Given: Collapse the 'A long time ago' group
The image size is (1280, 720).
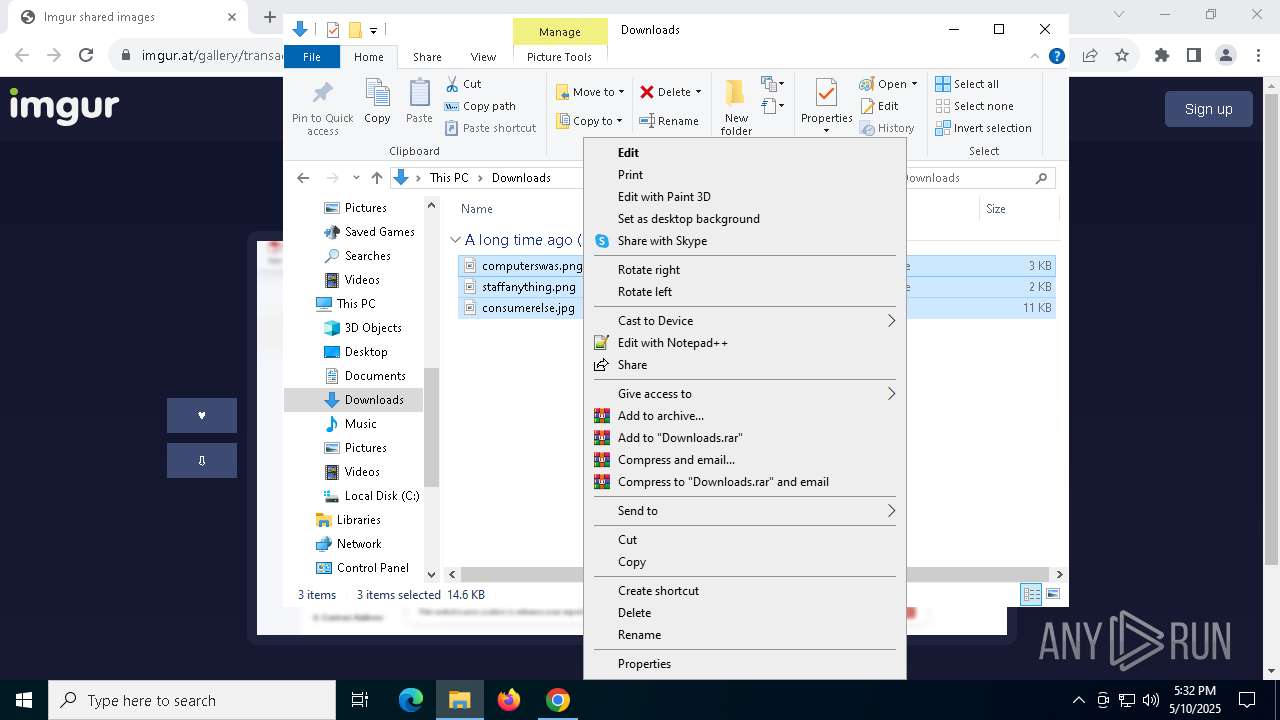Looking at the screenshot, I should click(455, 240).
